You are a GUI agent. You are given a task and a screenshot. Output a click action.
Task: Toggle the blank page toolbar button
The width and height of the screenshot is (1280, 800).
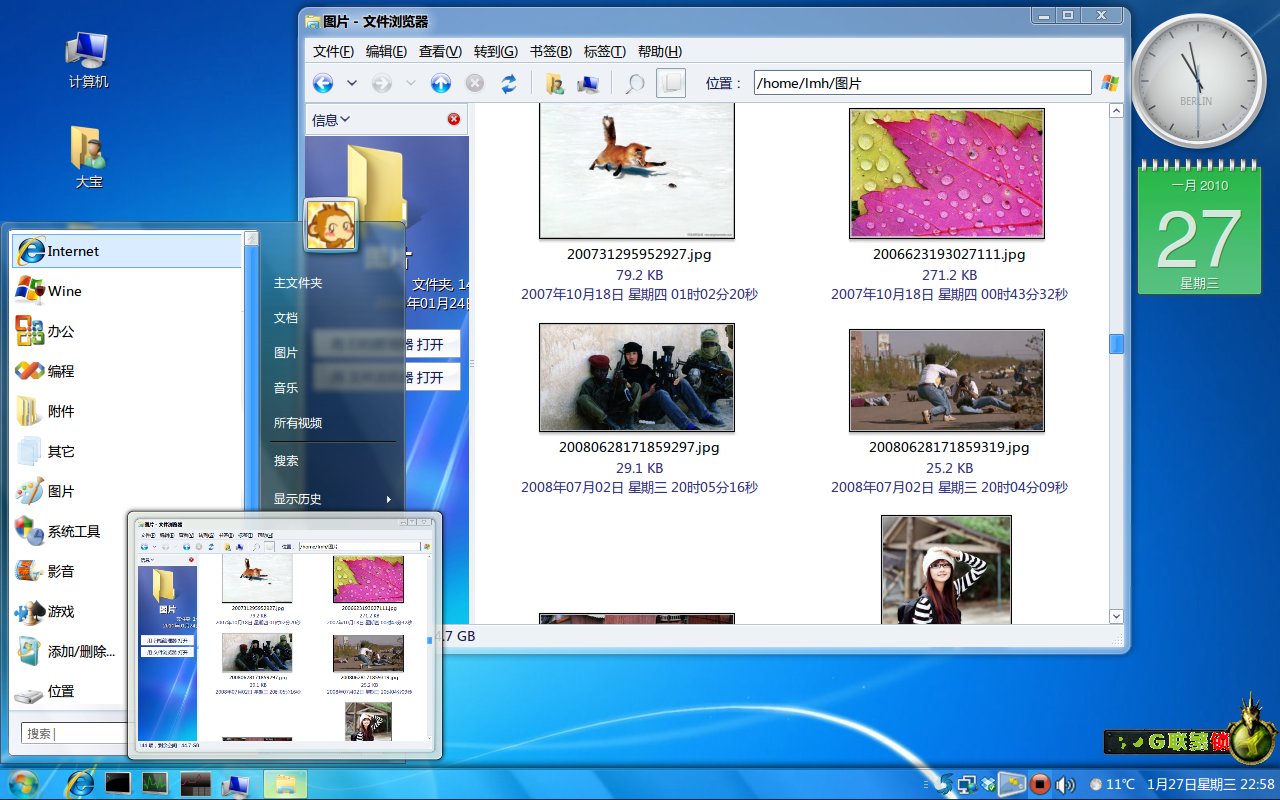coord(671,83)
